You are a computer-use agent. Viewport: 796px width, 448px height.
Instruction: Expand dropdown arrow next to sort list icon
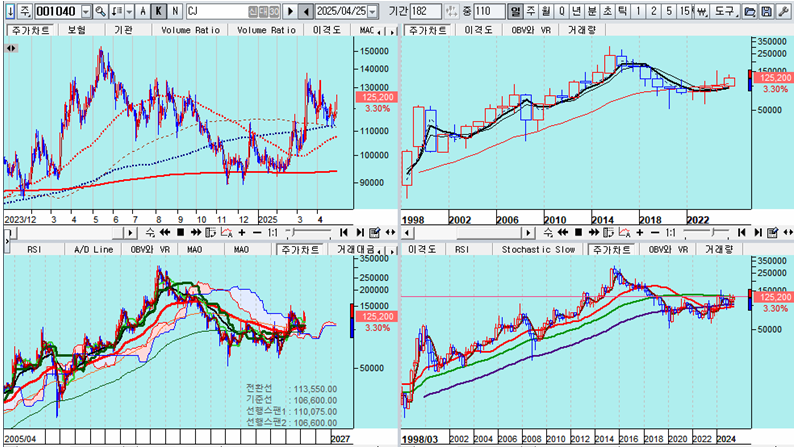click(129, 11)
